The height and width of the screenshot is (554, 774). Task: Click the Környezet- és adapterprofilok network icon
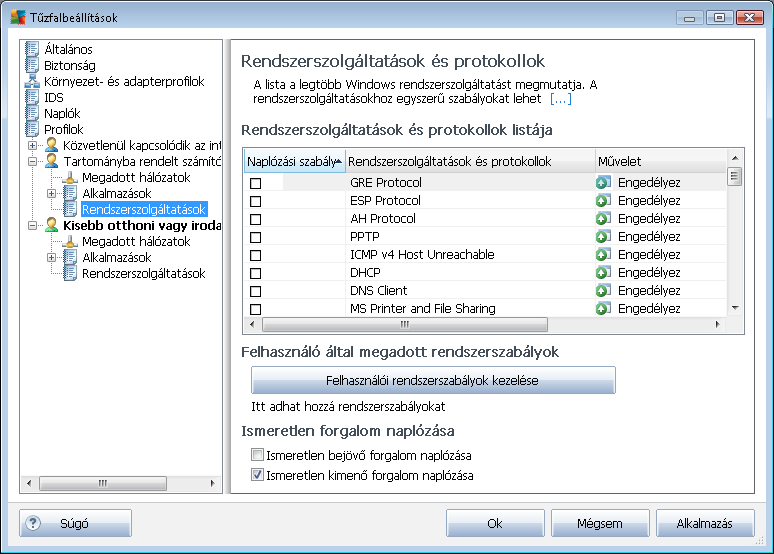pos(32,81)
